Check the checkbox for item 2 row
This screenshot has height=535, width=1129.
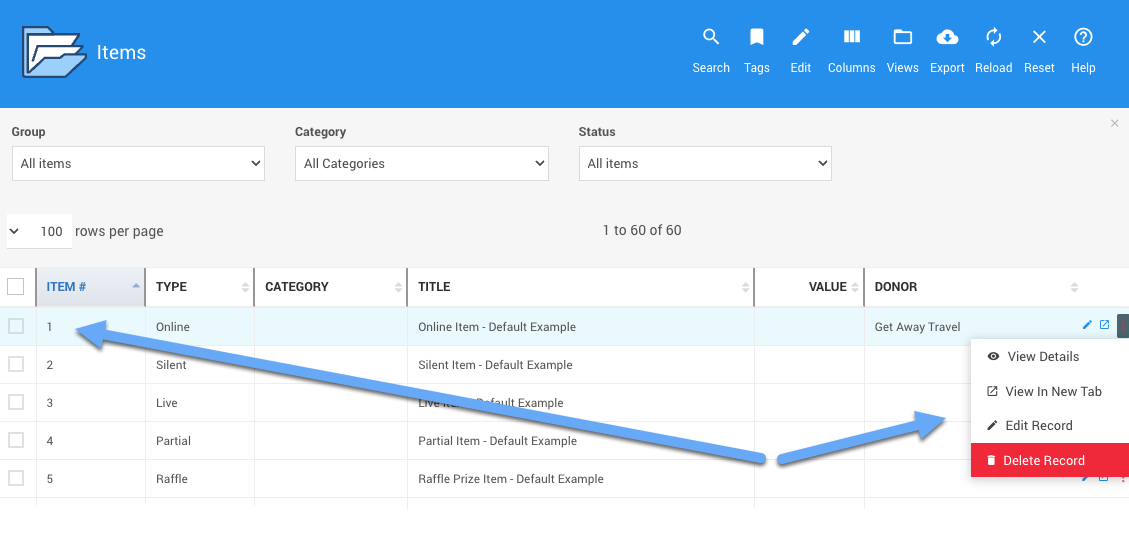click(16, 364)
